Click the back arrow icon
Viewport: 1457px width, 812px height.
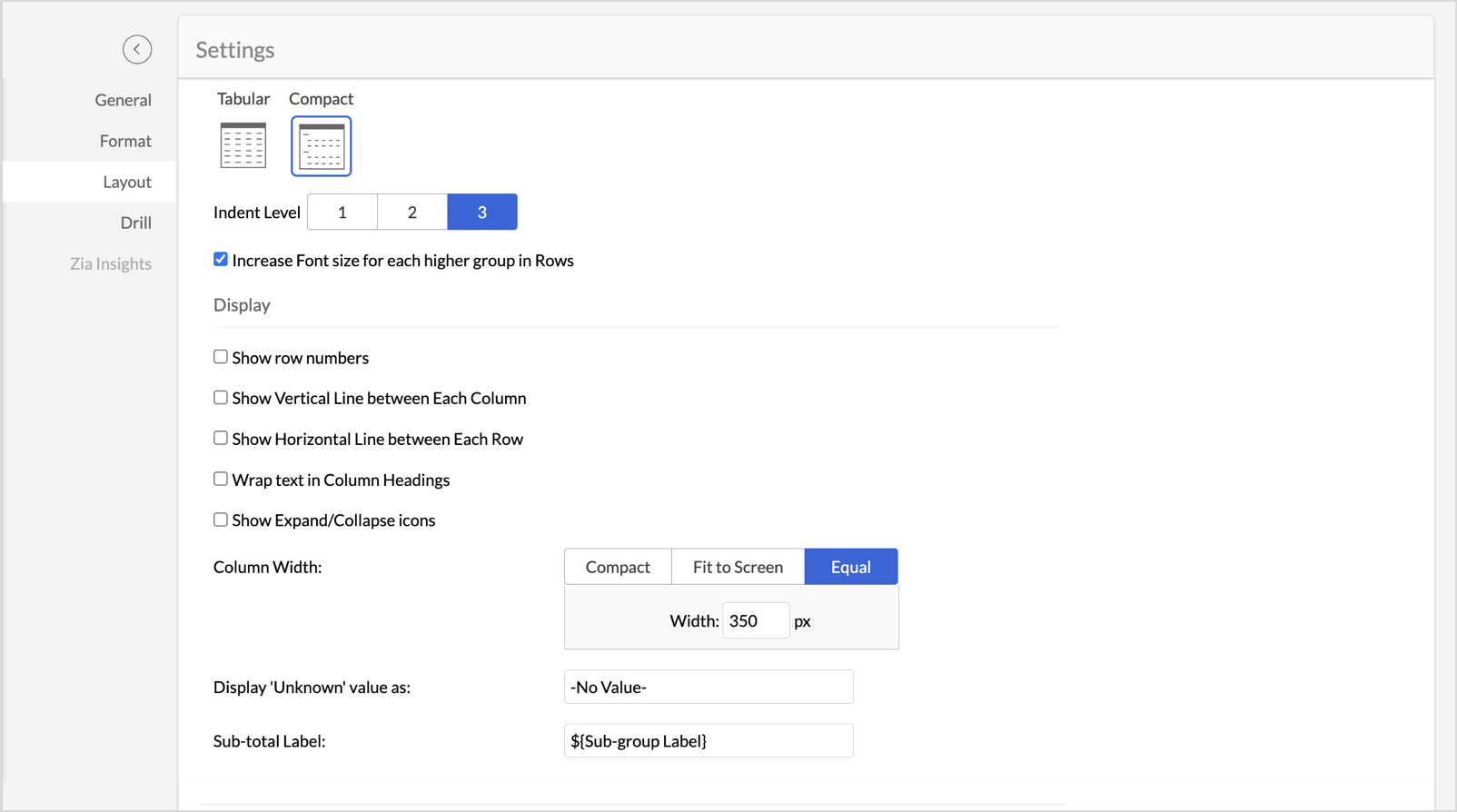(137, 49)
